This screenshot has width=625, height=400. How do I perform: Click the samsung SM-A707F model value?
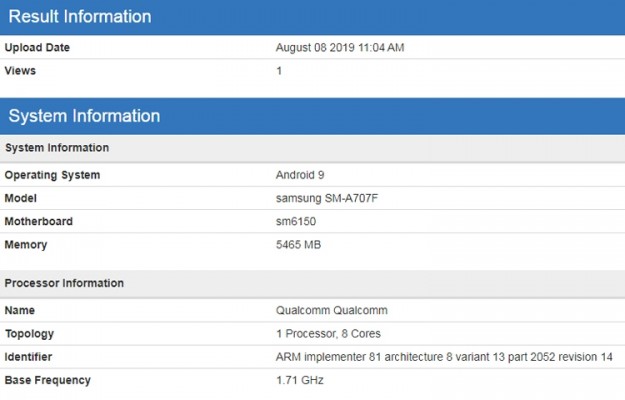[x=327, y=198]
